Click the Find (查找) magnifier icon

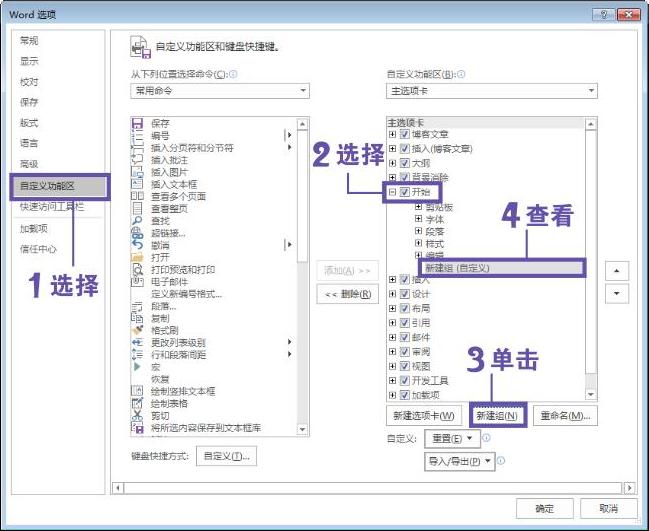[x=137, y=221]
